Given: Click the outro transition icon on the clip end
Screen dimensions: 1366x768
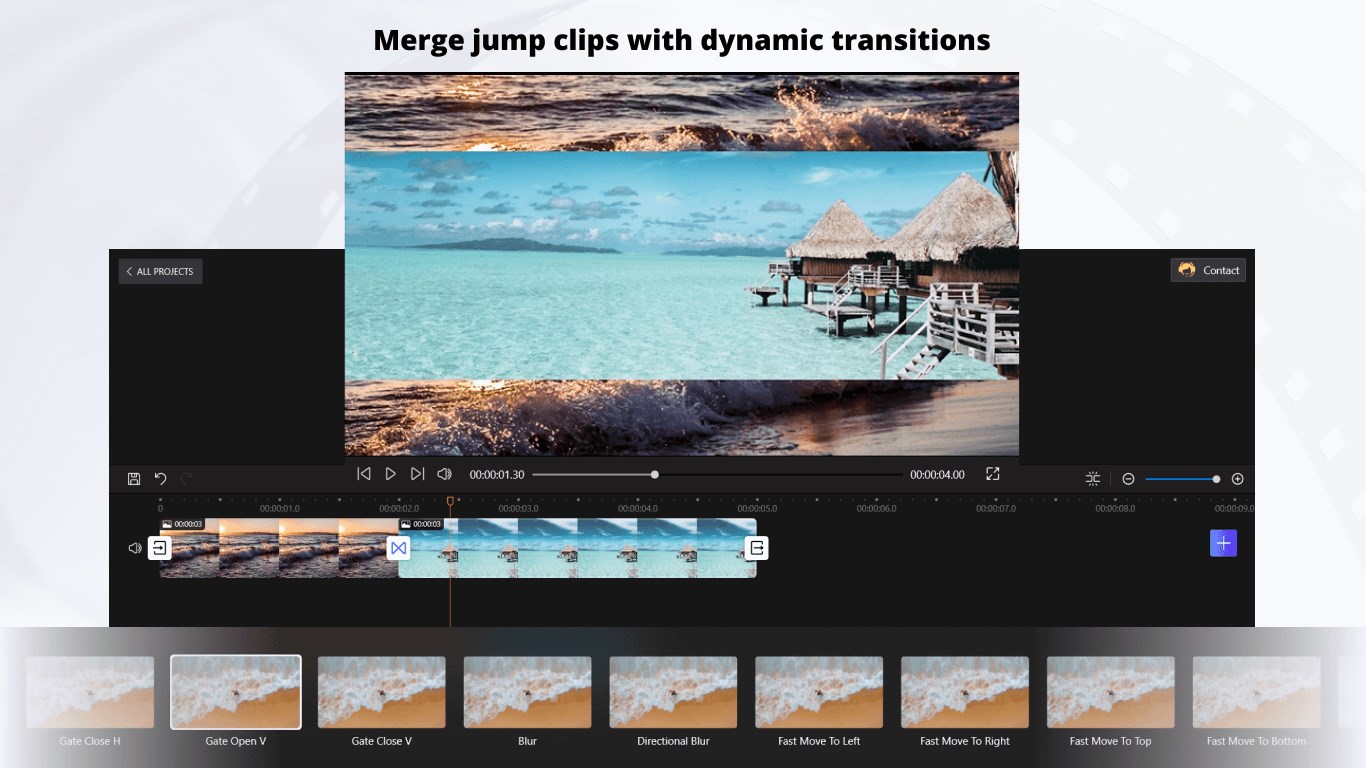Looking at the screenshot, I should pos(757,548).
